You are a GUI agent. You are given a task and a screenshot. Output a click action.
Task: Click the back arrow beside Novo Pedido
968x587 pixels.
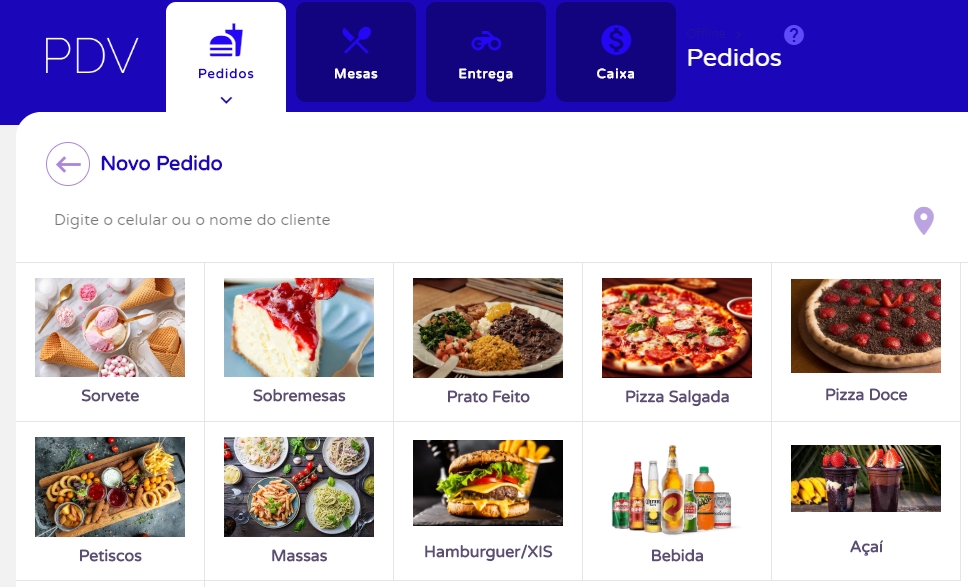click(x=68, y=164)
